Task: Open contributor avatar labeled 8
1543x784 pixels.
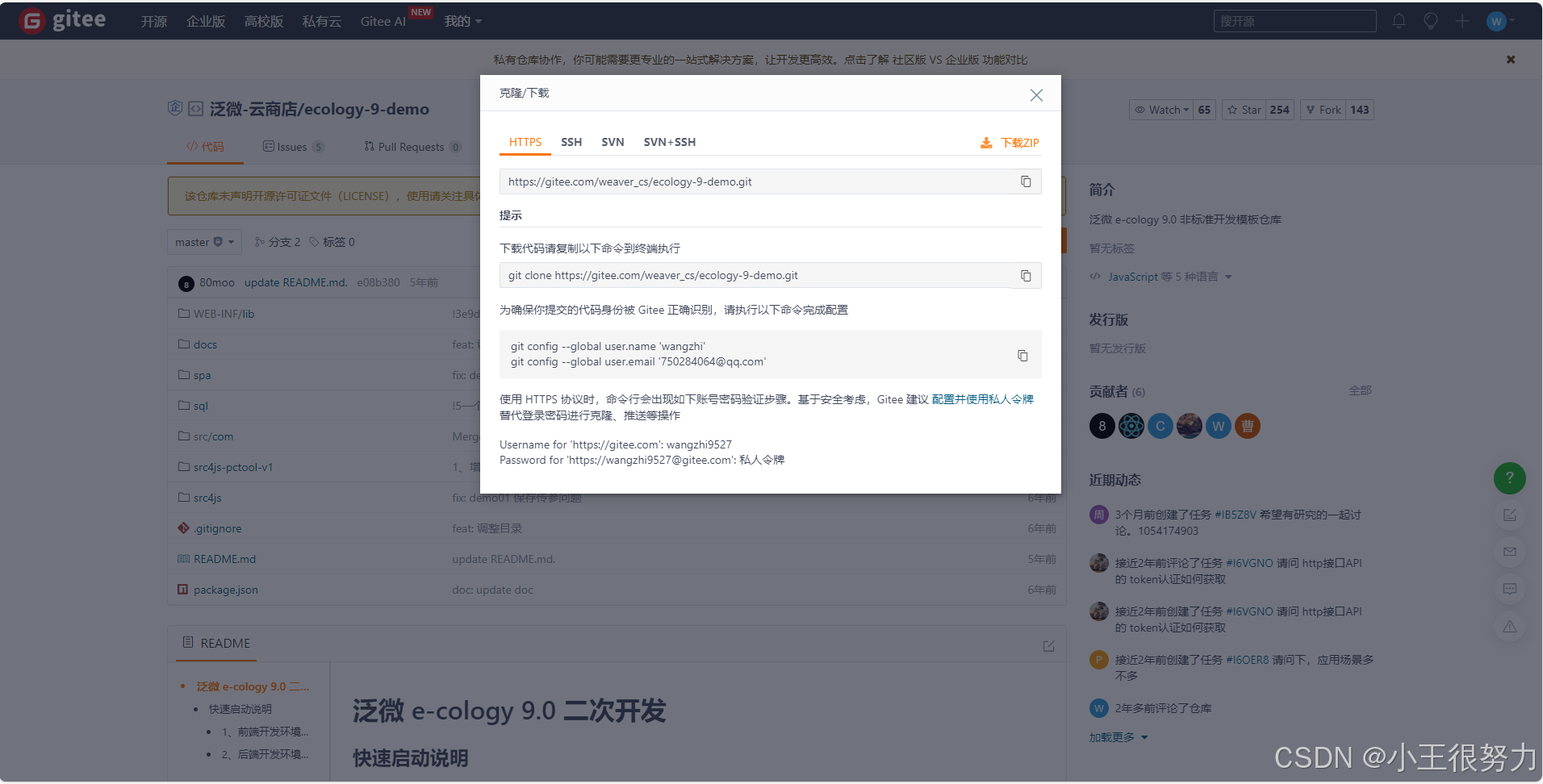Action: tap(1102, 426)
